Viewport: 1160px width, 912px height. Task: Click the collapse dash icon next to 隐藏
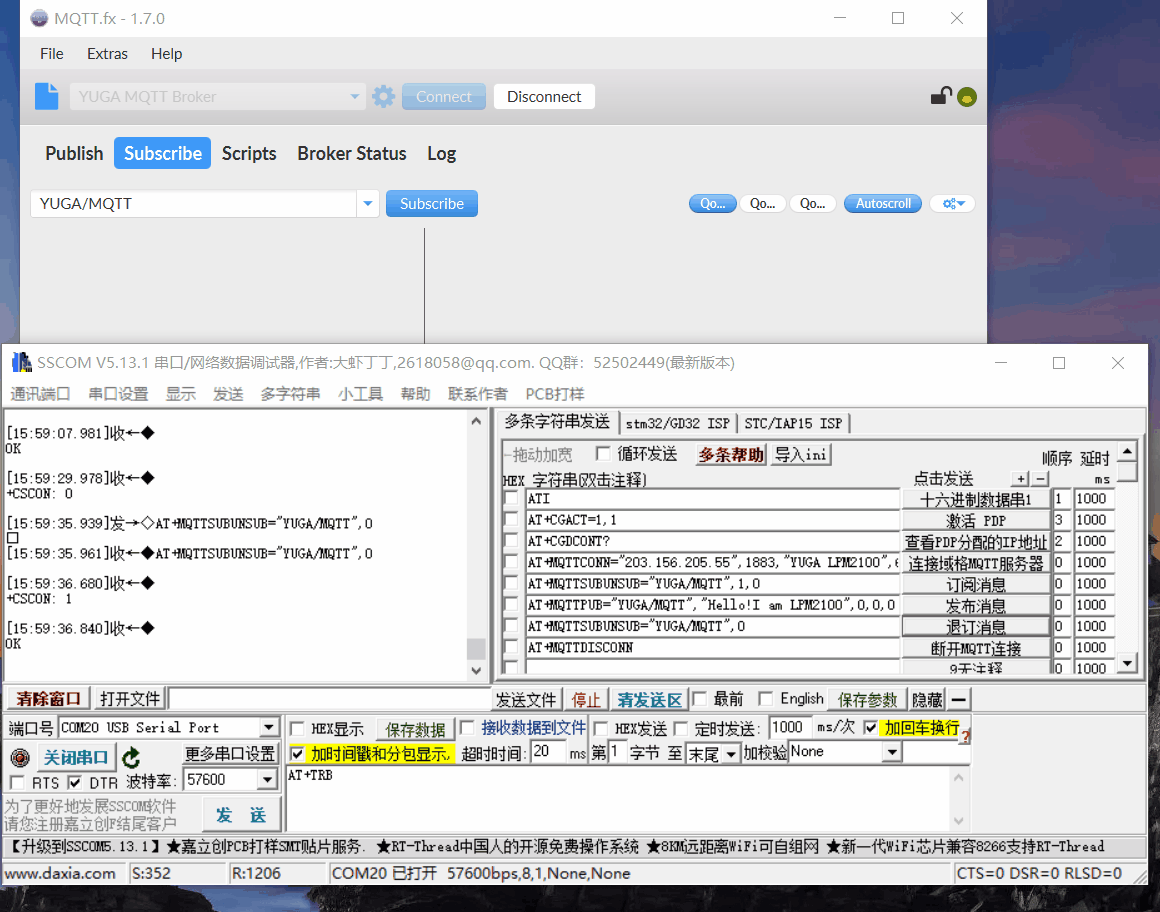(957, 699)
